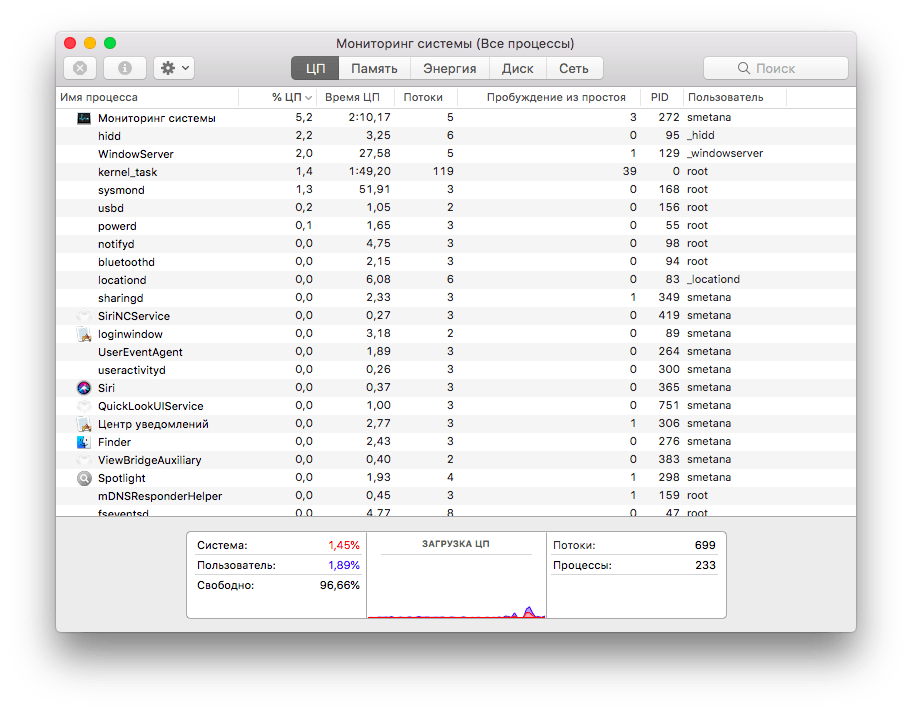The image size is (912, 712).
Task: Open the gear actions dropdown menu
Action: [x=174, y=68]
